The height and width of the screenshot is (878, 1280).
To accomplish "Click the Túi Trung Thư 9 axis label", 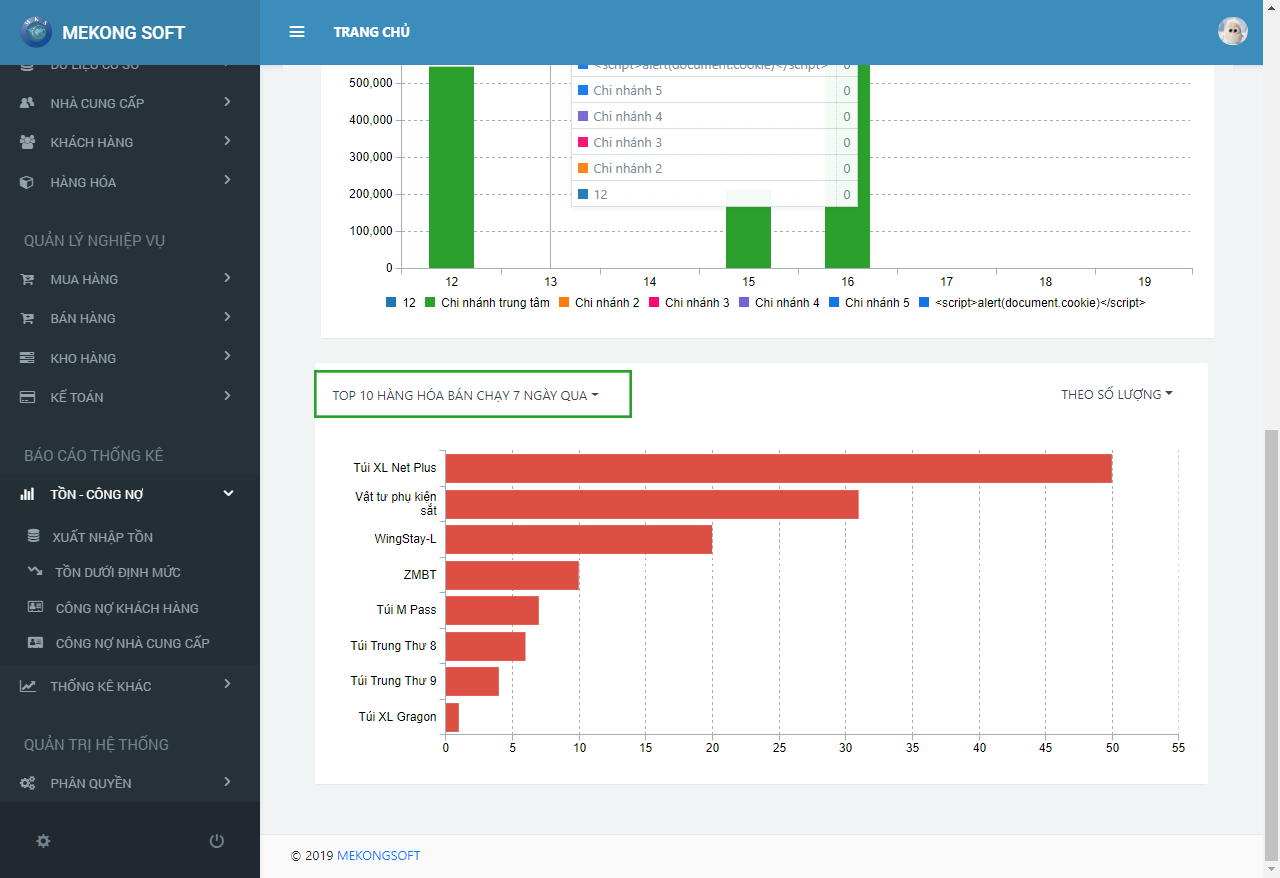I will coord(393,681).
